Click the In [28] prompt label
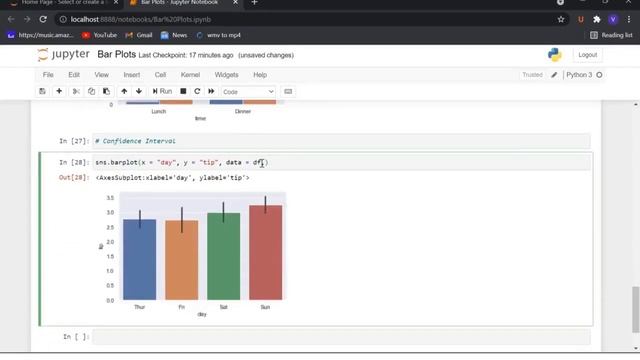The image size is (640, 360). pos(73,162)
